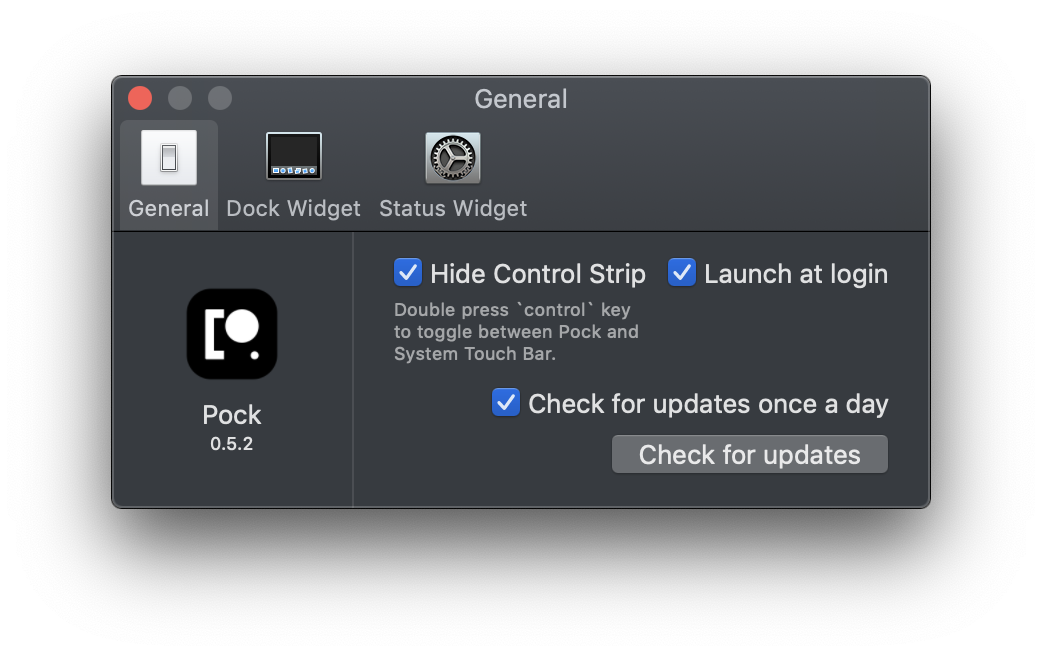Select the Status Widget gear icon

pyautogui.click(x=453, y=158)
